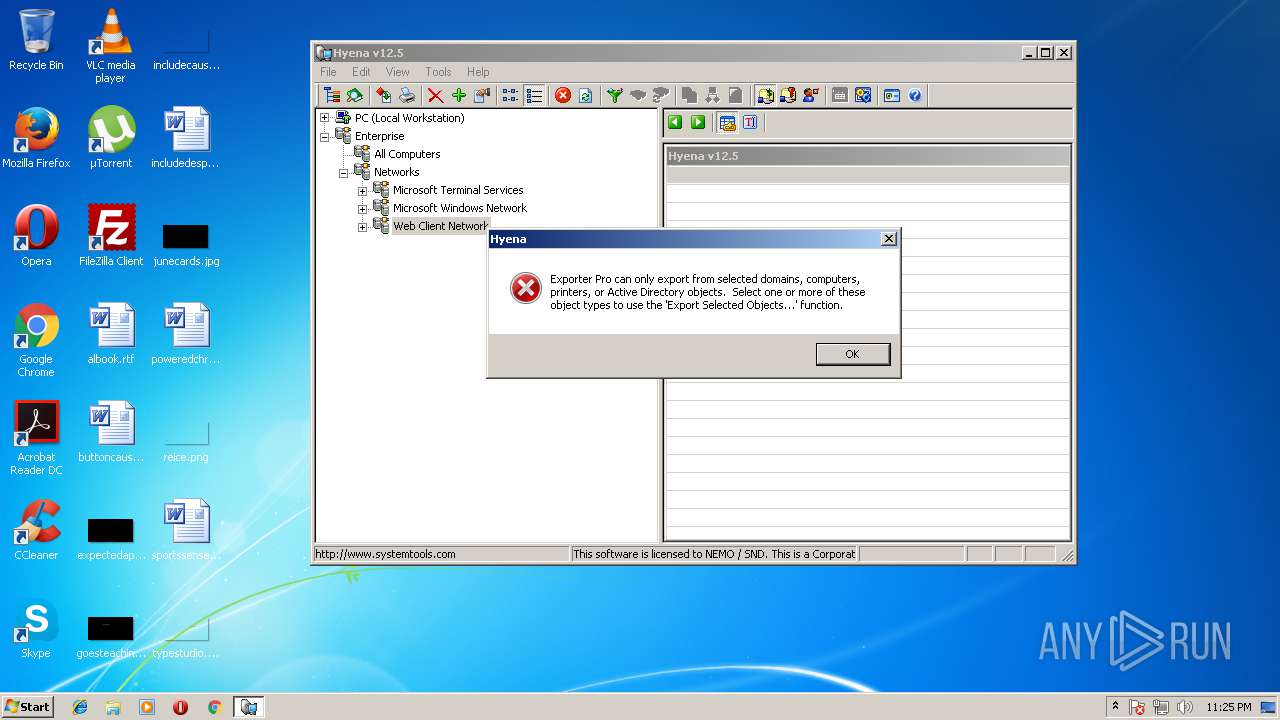Select Microsoft Terminal Services tree item
The width and height of the screenshot is (1280, 720).
458,190
